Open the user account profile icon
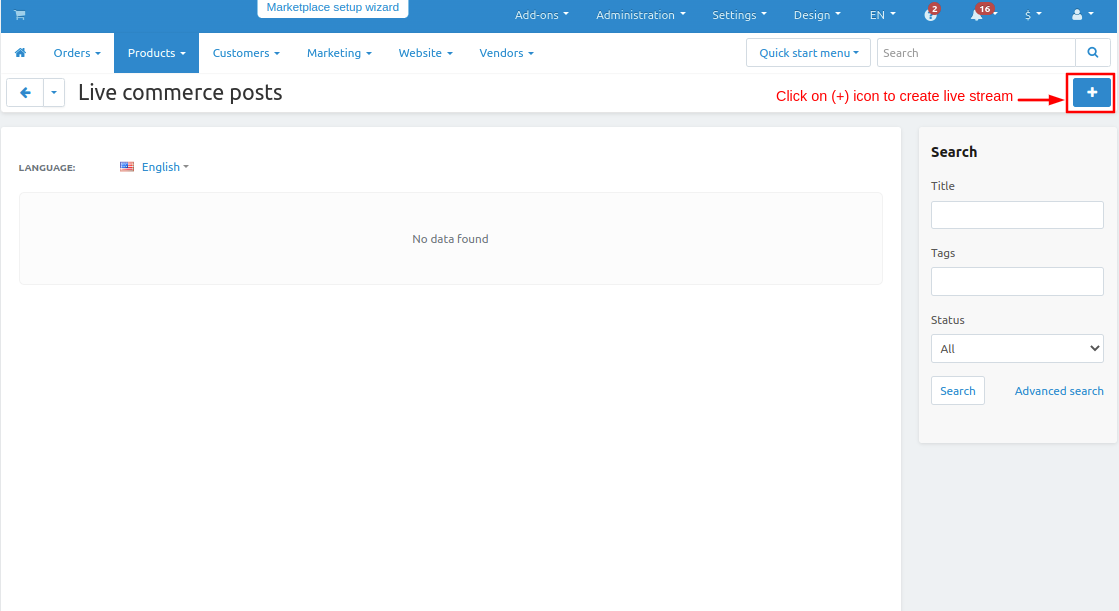Viewport: 1119px width, 611px height. tap(1080, 15)
